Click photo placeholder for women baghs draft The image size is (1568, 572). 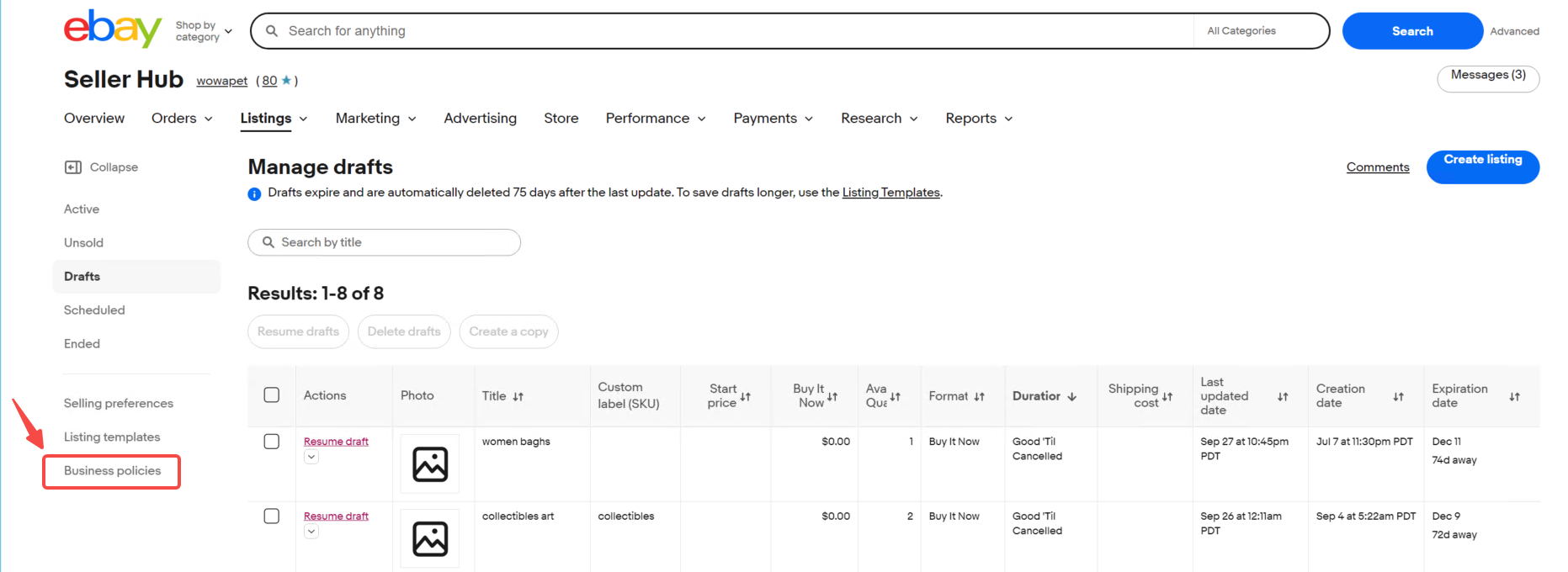430,464
